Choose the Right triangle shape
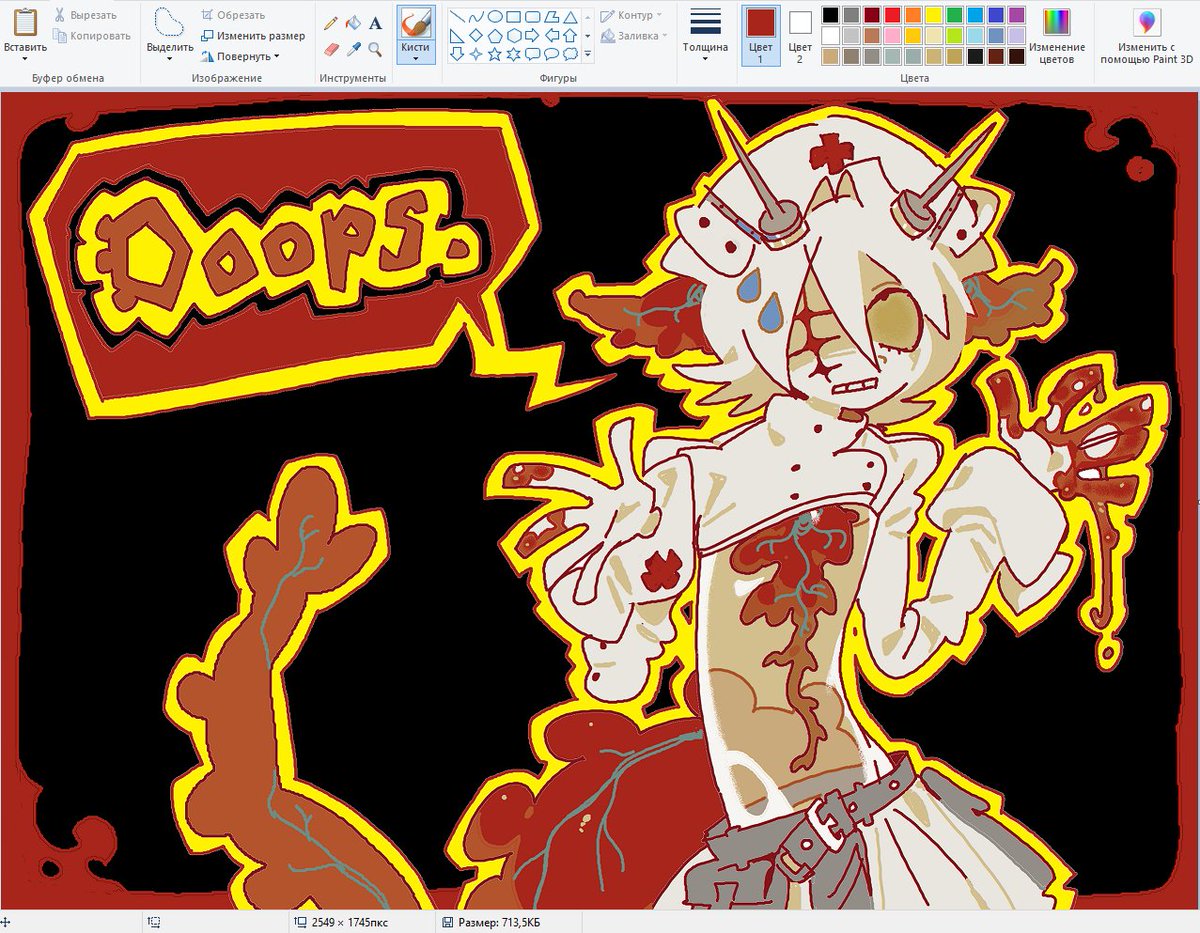1200x933 pixels. point(458,35)
